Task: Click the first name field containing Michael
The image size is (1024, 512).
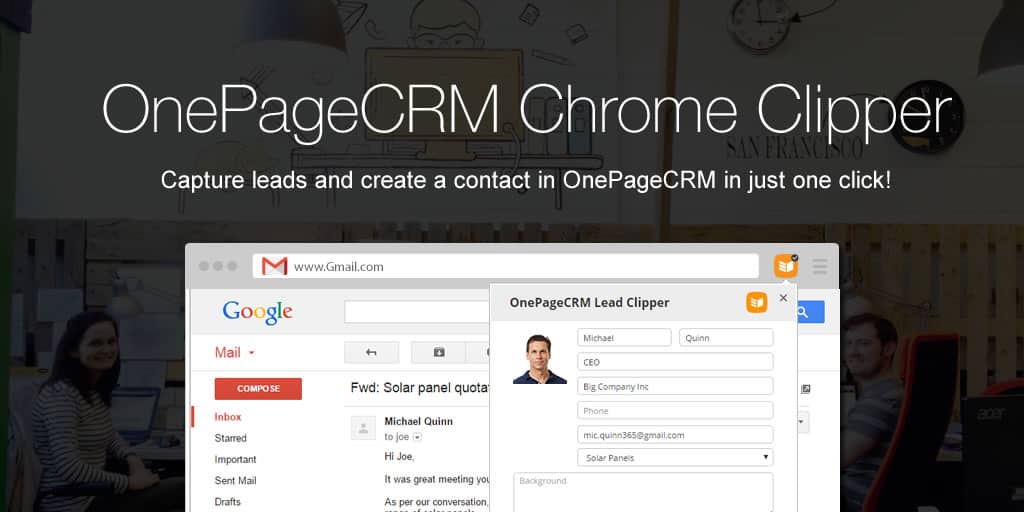Action: (624, 338)
